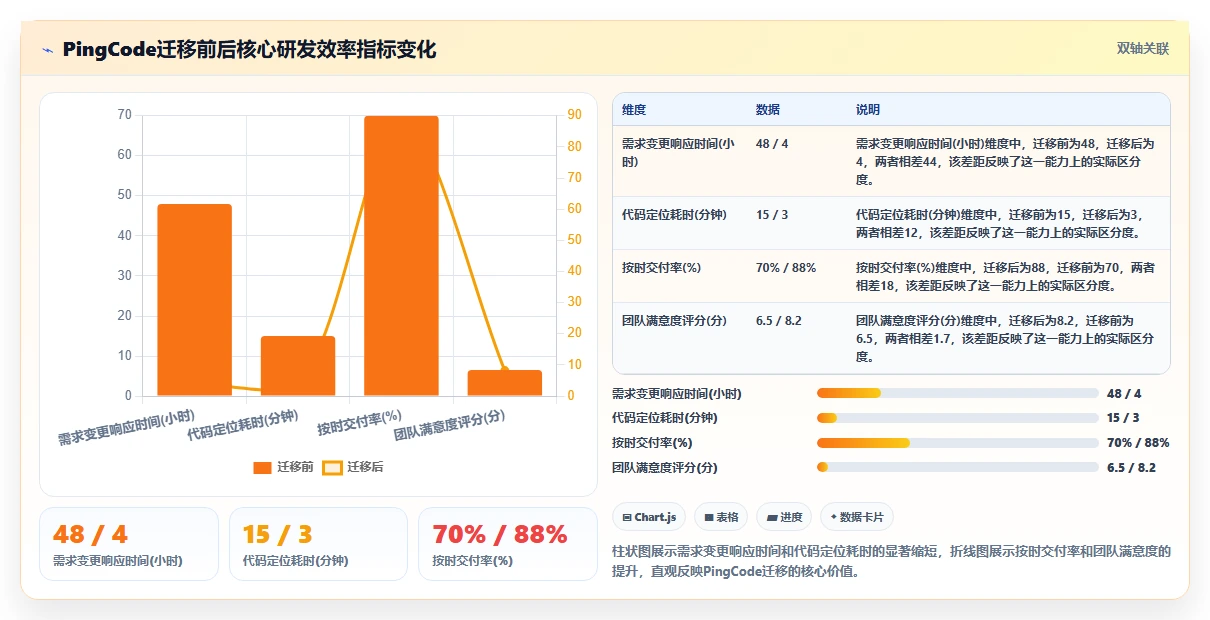Click the PingCode迁移前后核心研发效率指标变化 title

[249, 49]
